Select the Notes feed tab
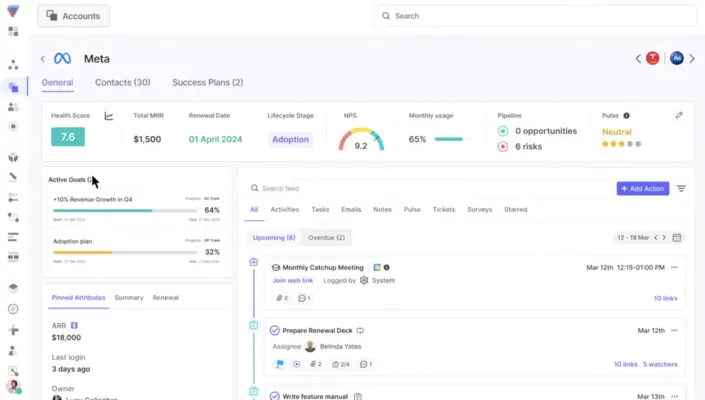Viewport: 705px width, 400px height. 382,209
